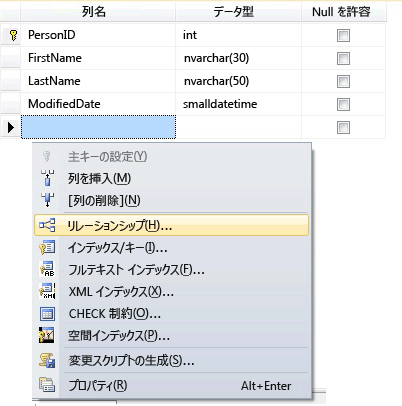Click the primary key icon beside PersonID

pos(13,35)
